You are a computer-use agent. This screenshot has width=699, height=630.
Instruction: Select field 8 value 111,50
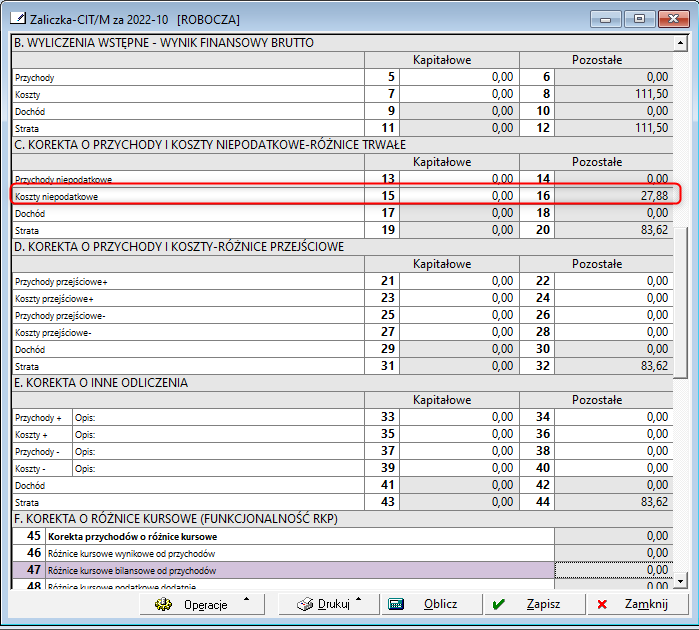613,94
